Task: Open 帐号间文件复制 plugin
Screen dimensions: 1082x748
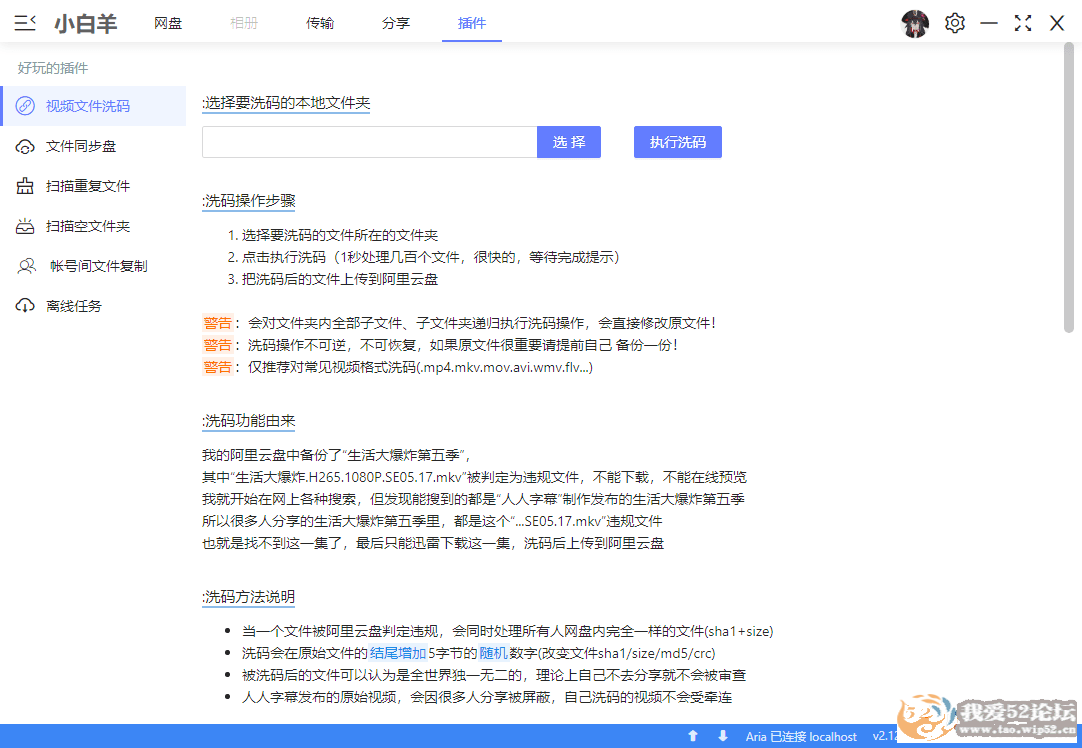Action: [x=95, y=266]
